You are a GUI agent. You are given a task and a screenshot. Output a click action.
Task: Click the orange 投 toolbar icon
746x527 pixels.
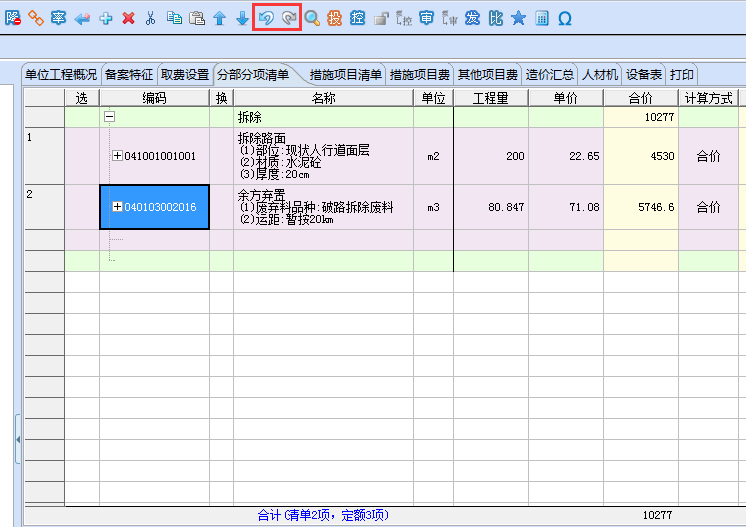pyautogui.click(x=334, y=18)
